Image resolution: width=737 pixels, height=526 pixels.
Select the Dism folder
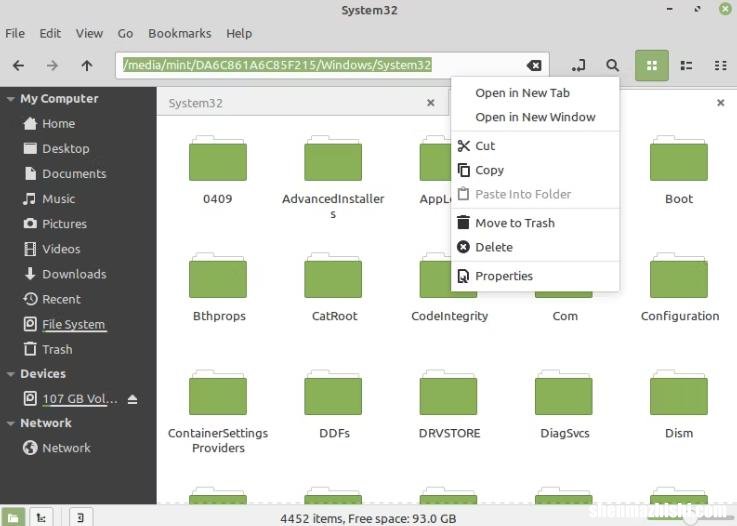pyautogui.click(x=679, y=405)
